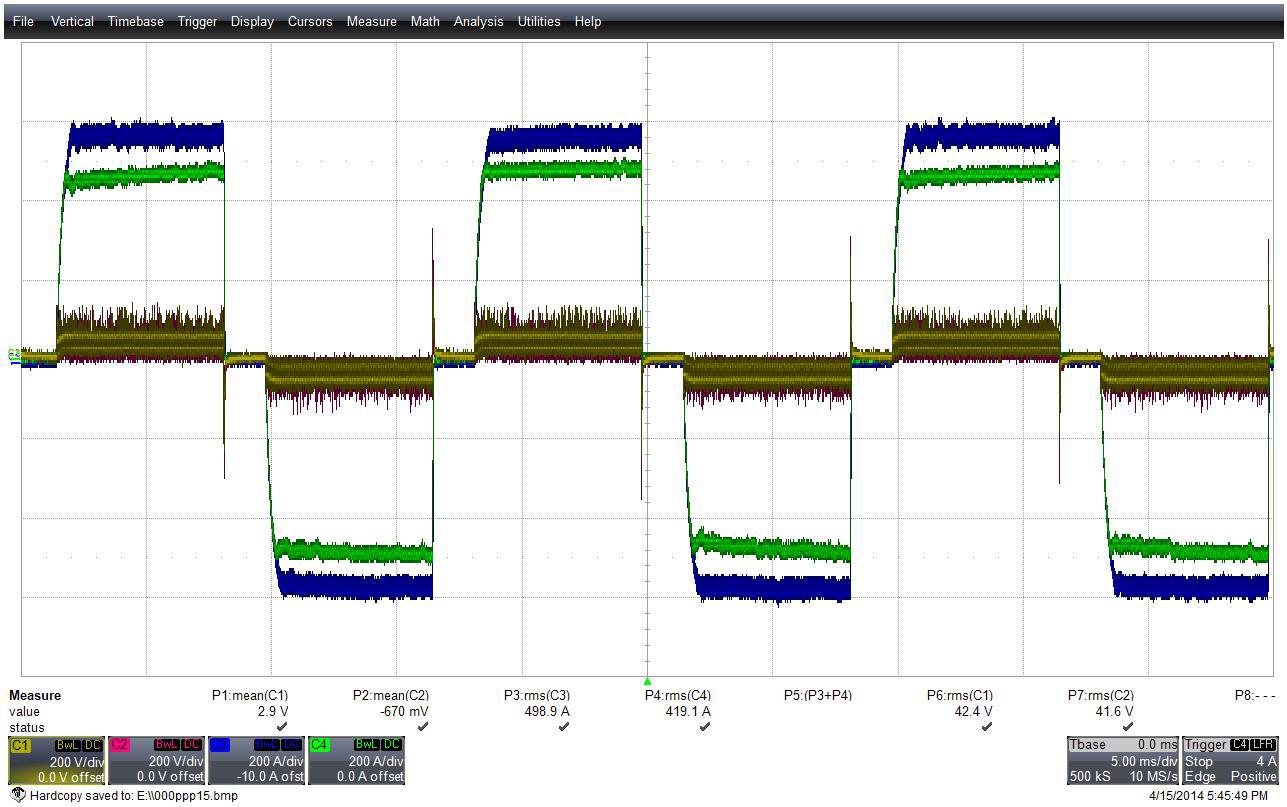The width and height of the screenshot is (1287, 807).
Task: Click the DC coupling indicator on C1
Action: coord(93,745)
